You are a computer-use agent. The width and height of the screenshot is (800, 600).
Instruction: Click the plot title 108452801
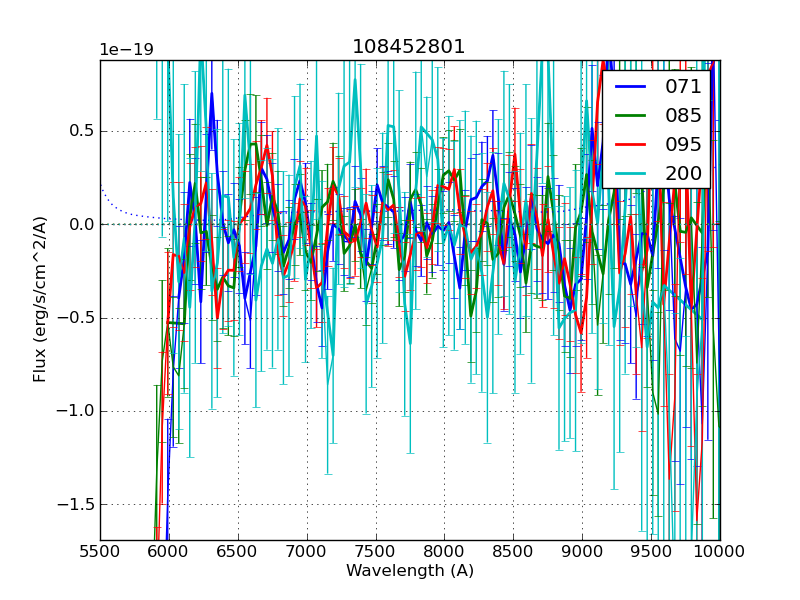[409, 47]
